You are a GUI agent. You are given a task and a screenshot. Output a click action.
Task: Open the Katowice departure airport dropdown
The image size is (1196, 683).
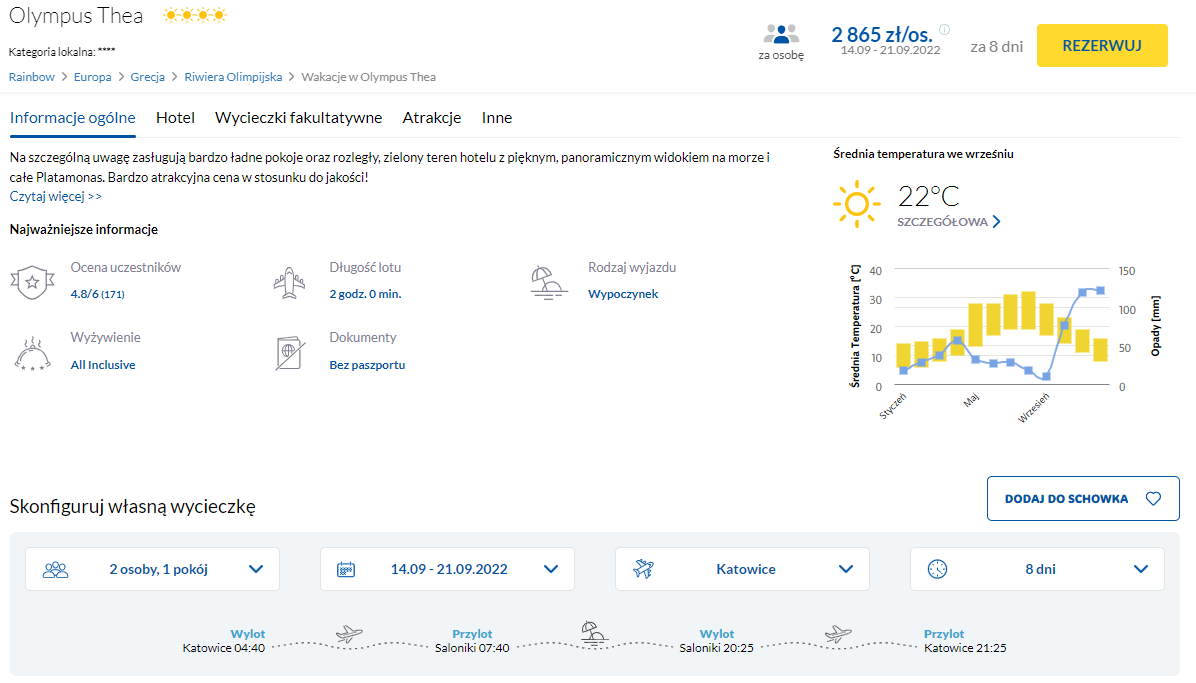tap(742, 569)
